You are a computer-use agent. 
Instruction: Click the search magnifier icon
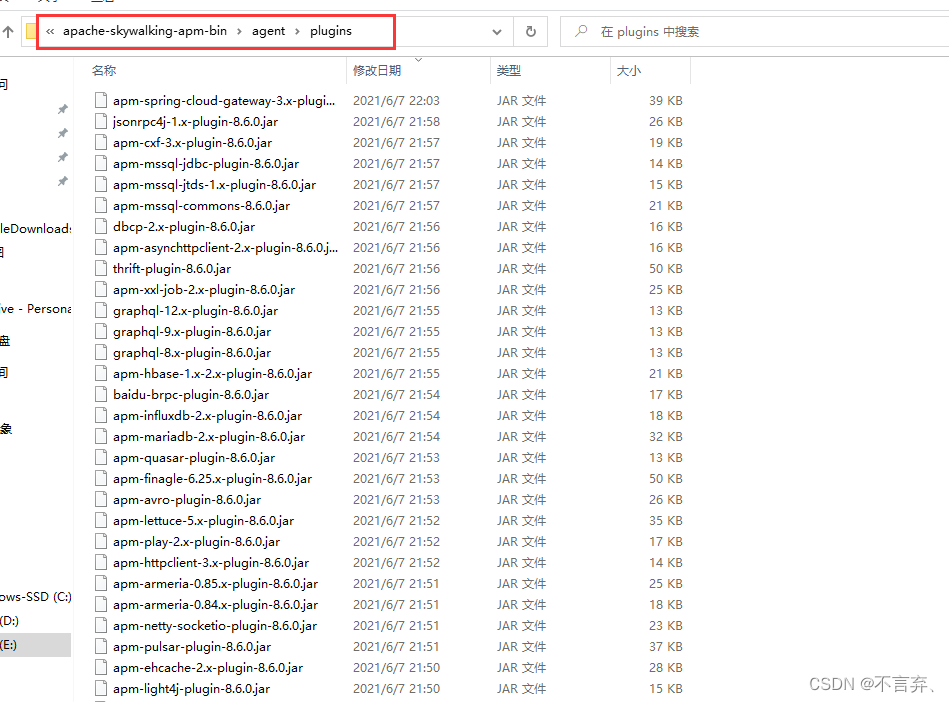581,31
